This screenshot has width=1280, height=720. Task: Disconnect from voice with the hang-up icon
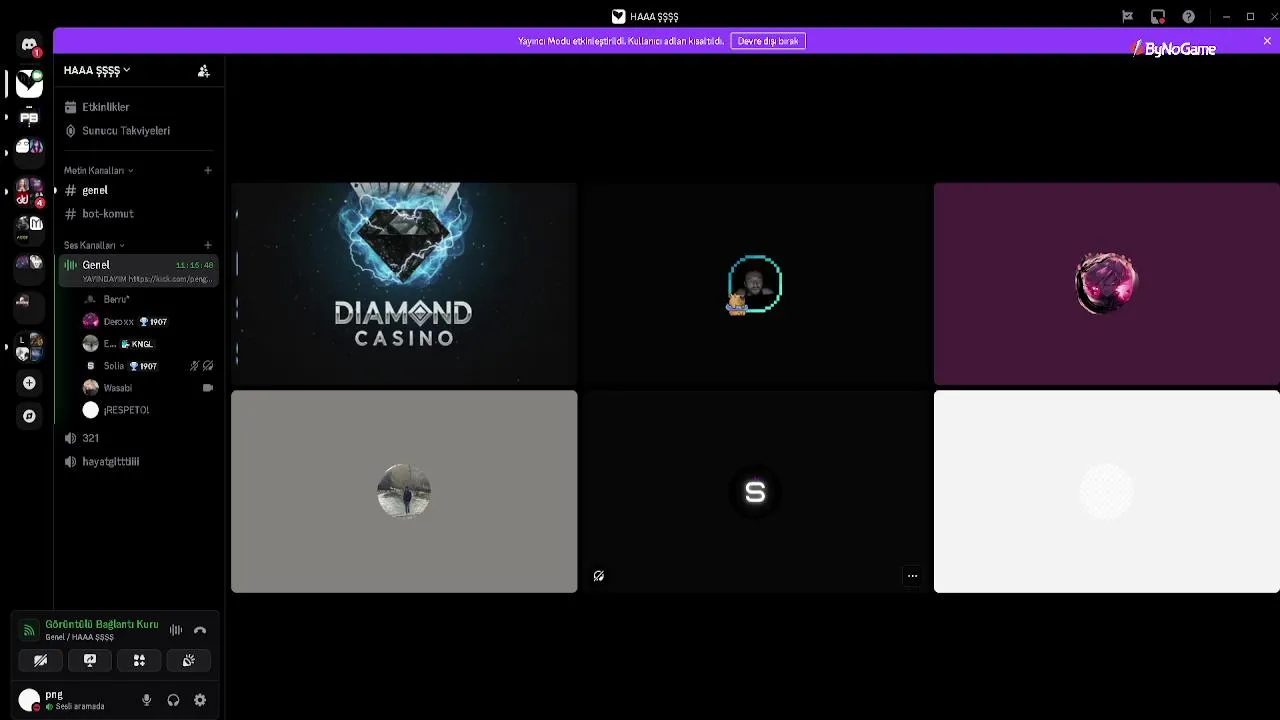pos(200,630)
